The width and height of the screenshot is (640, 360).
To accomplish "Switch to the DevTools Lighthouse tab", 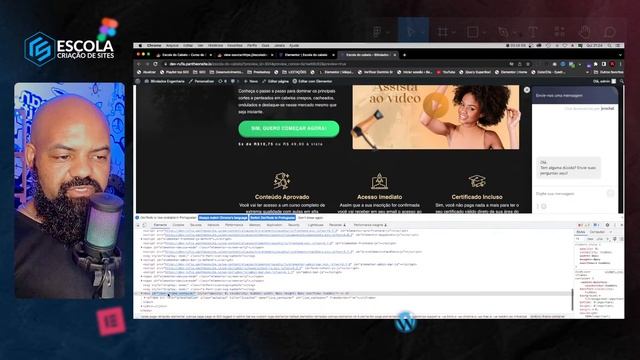I will click(x=315, y=225).
